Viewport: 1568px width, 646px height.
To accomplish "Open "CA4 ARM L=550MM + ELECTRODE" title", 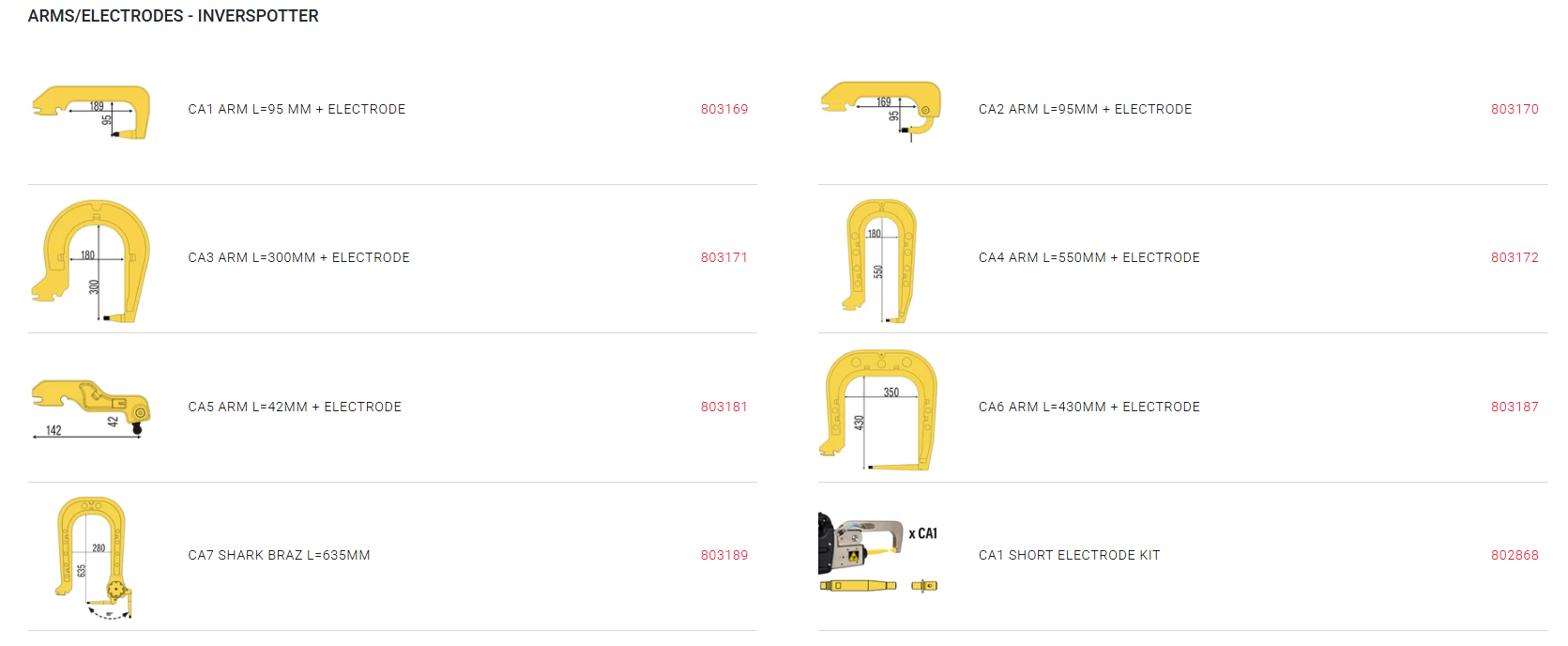I will point(1088,258).
